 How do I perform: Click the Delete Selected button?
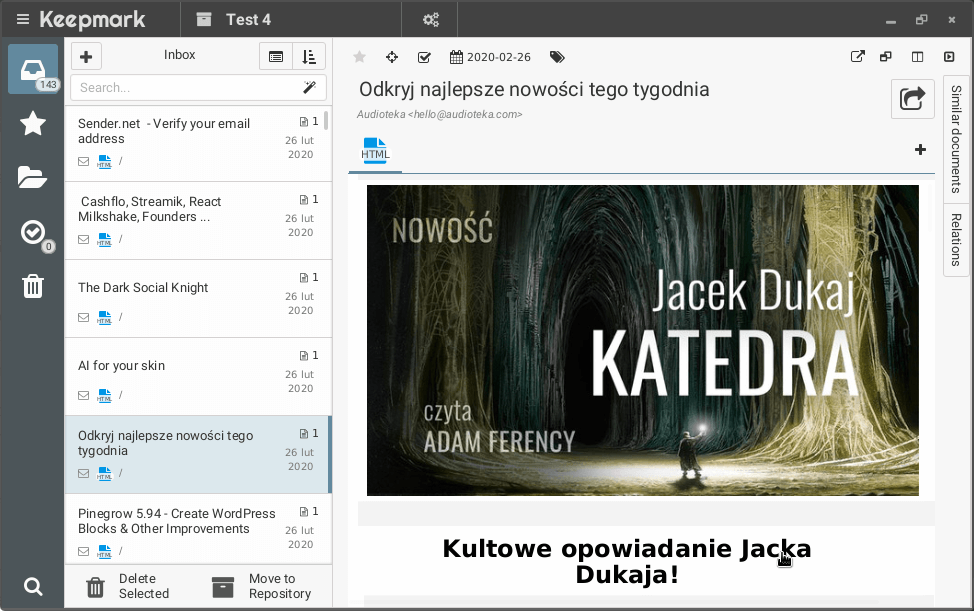pyautogui.click(x=128, y=586)
